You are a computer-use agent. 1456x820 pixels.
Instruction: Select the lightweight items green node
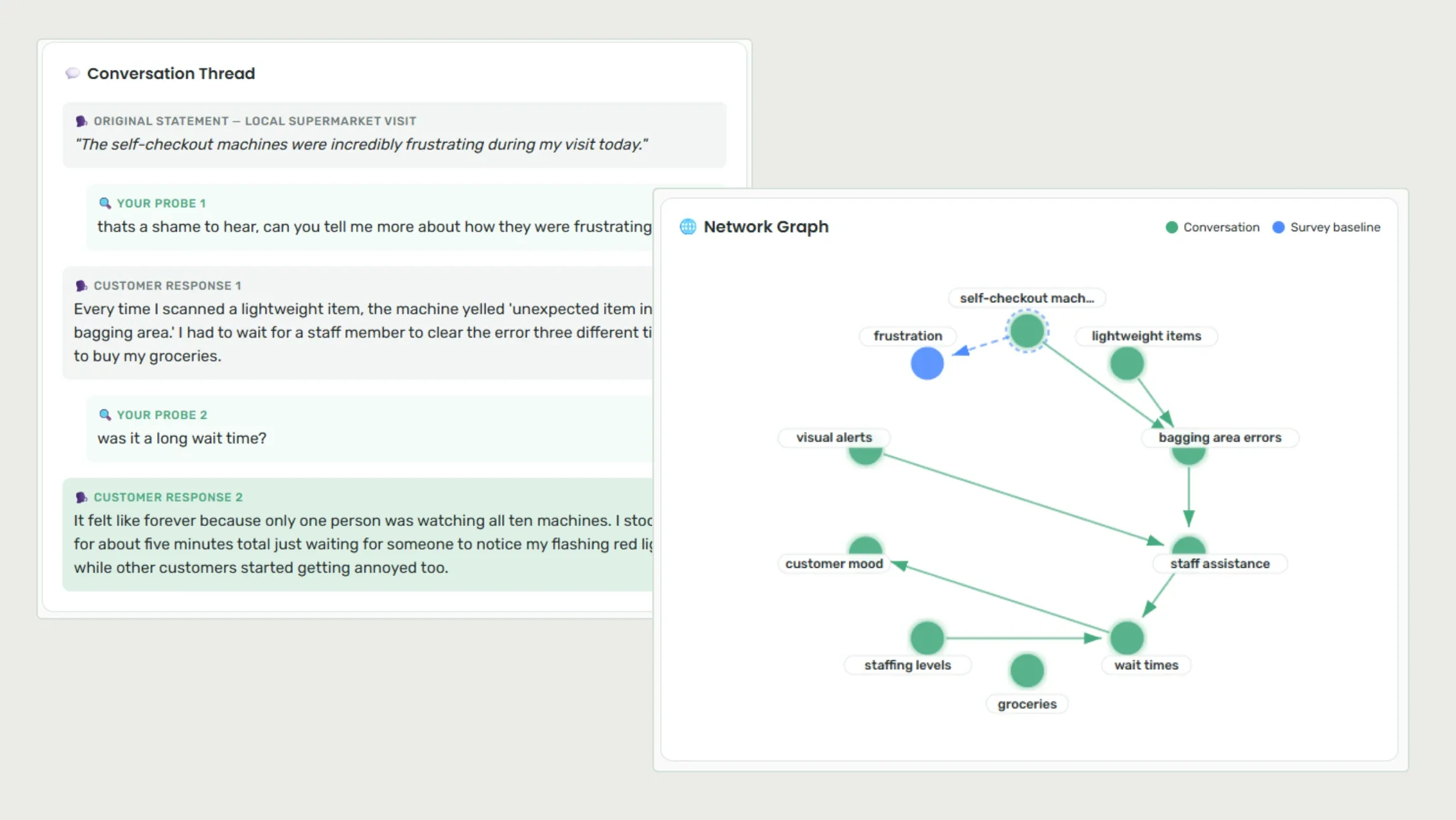[1127, 364]
